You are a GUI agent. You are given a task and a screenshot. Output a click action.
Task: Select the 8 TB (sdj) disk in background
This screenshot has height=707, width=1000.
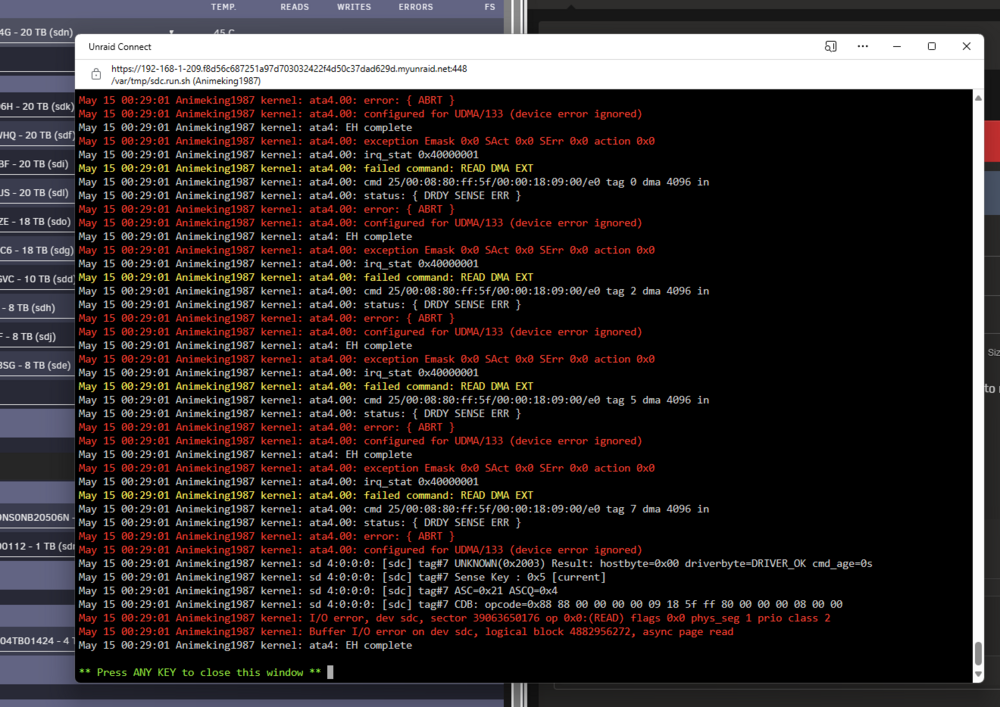28,336
